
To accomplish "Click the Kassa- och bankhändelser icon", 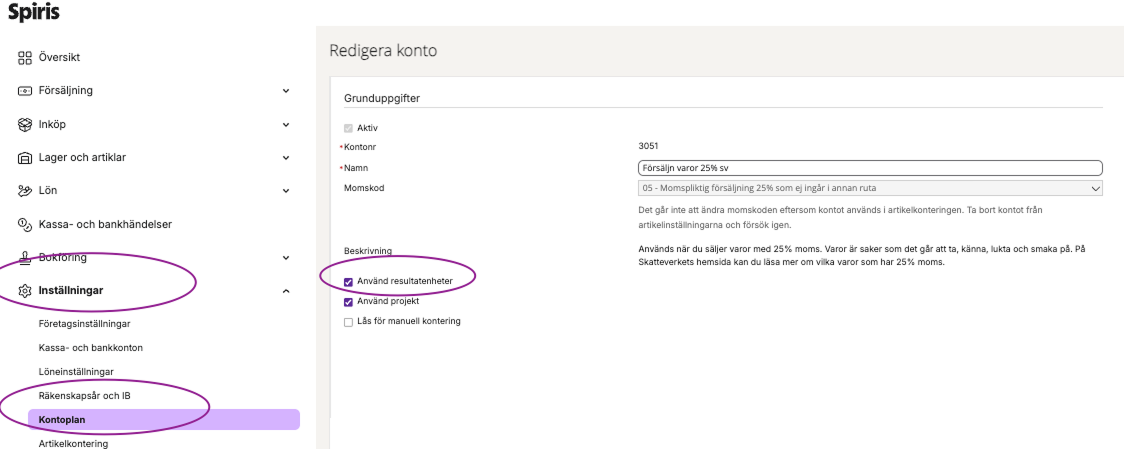I will click(x=26, y=225).
